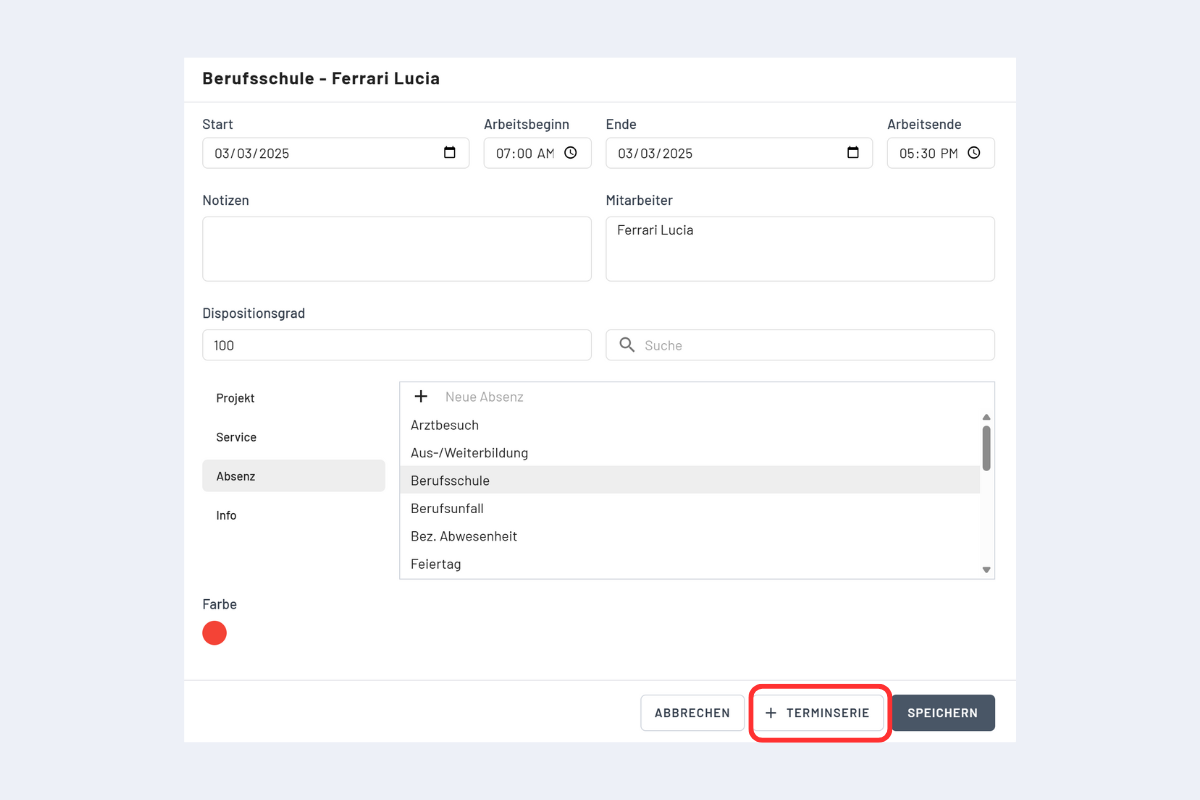Click the clock icon in Arbeitsbeginn field
Viewport: 1200px width, 800px height.
(x=570, y=153)
